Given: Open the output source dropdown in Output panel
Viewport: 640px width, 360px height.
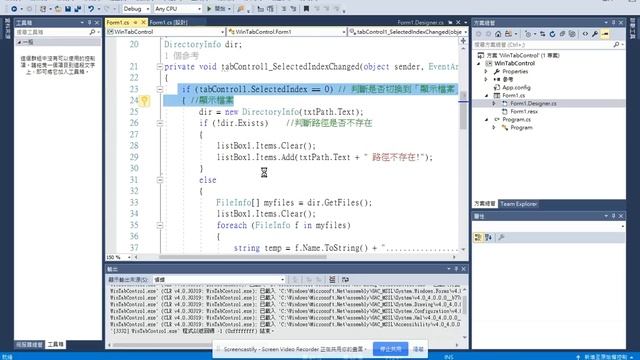Looking at the screenshot, I should [x=219, y=280].
